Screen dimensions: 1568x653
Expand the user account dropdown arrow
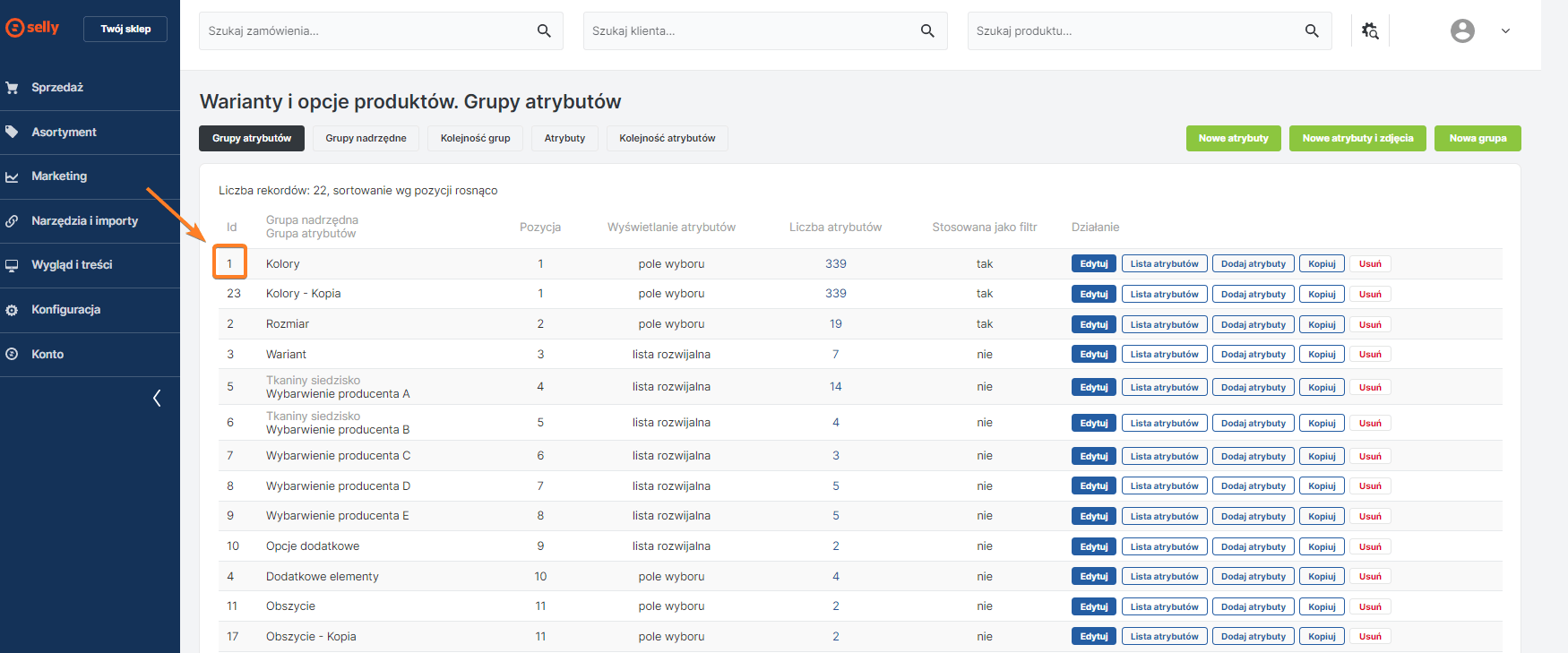coord(1505,30)
